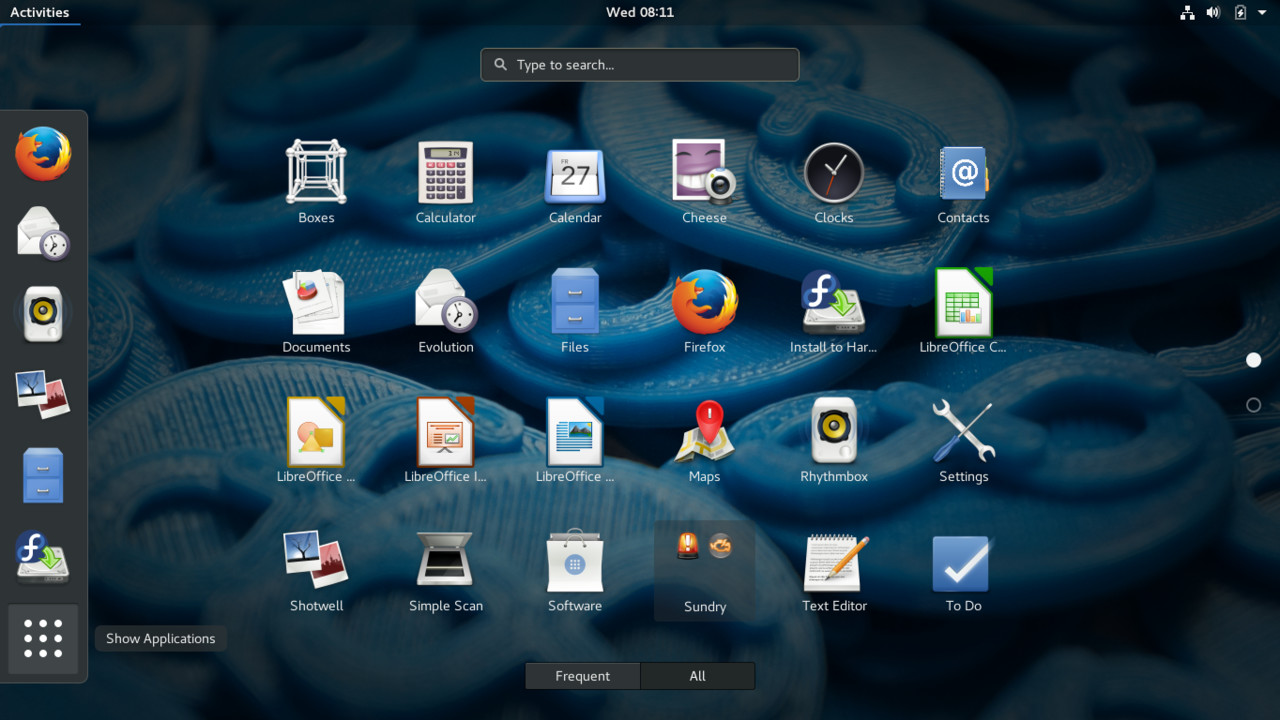Open the system status menu arrow
Screen dimensions: 1280x720
coord(1262,13)
